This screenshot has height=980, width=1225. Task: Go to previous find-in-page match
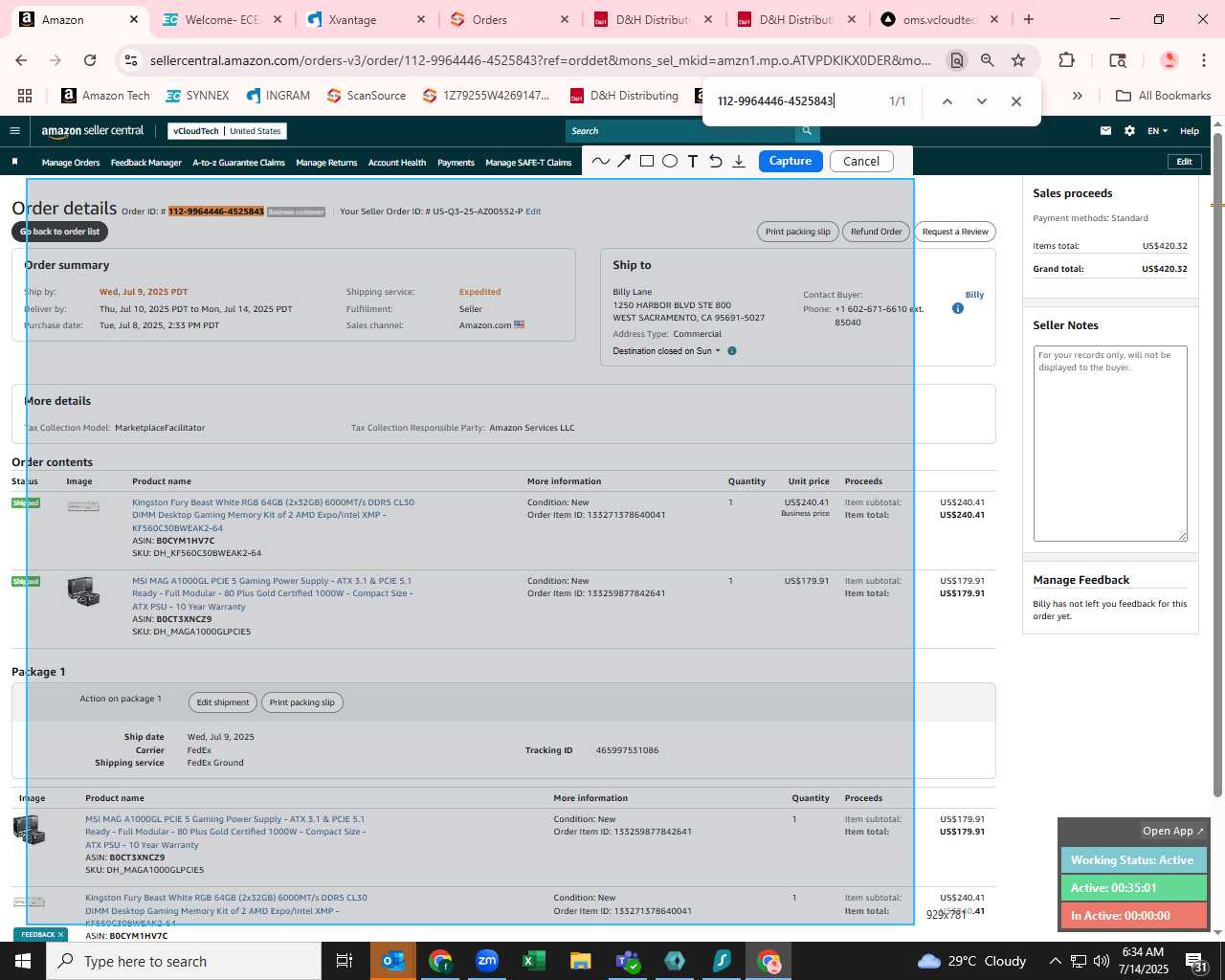947,100
